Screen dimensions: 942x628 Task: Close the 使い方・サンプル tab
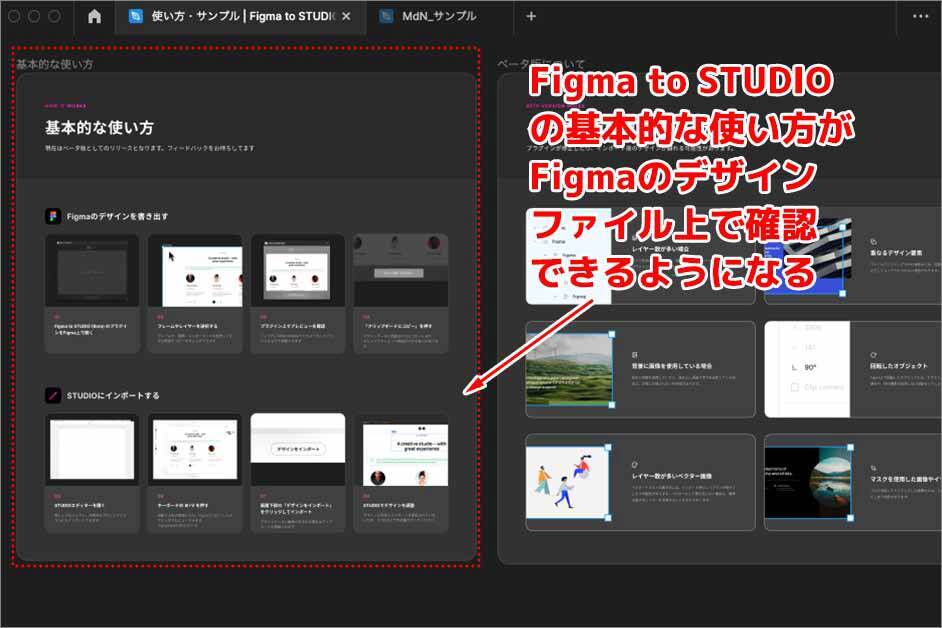346,16
